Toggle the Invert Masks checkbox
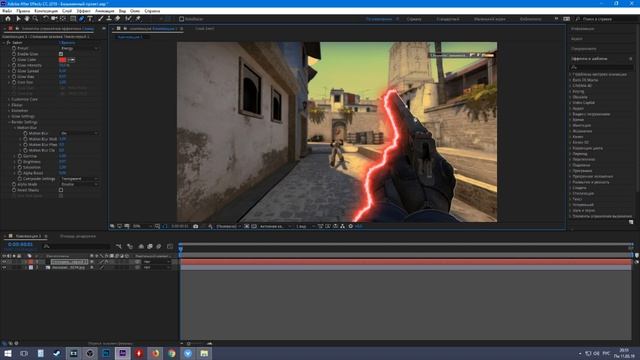Screen dimensions: 640x360 (61, 190)
